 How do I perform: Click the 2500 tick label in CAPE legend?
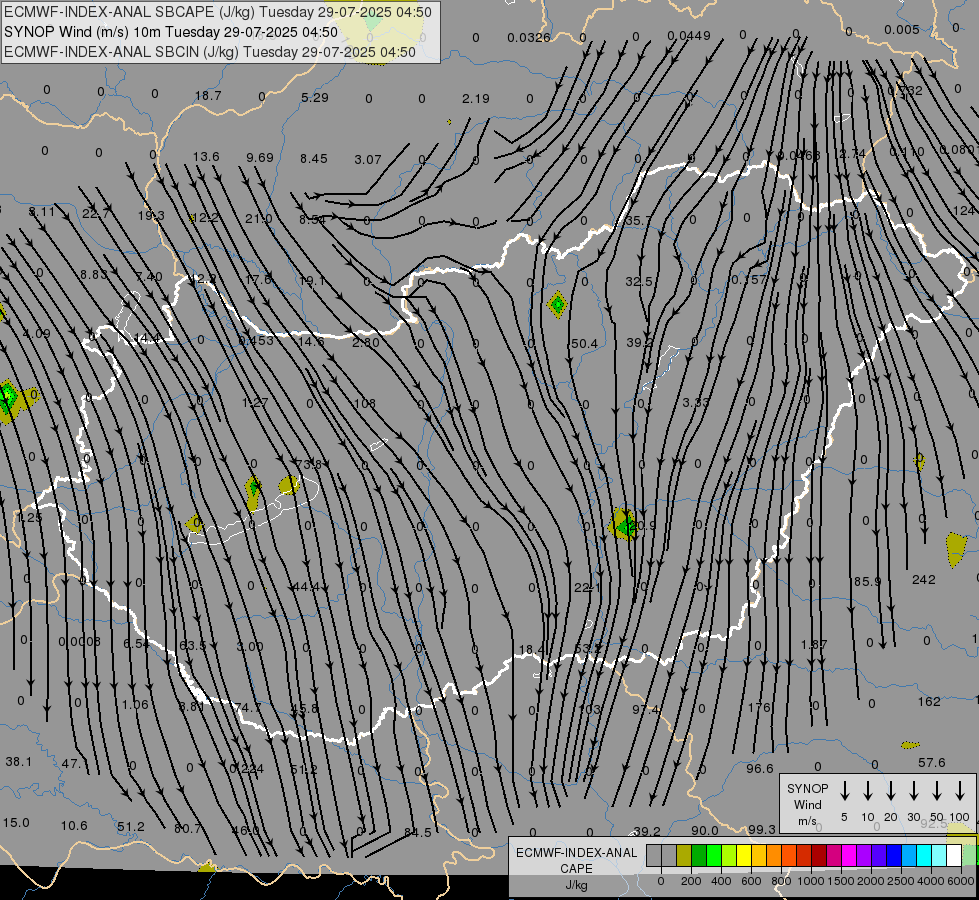click(x=901, y=881)
